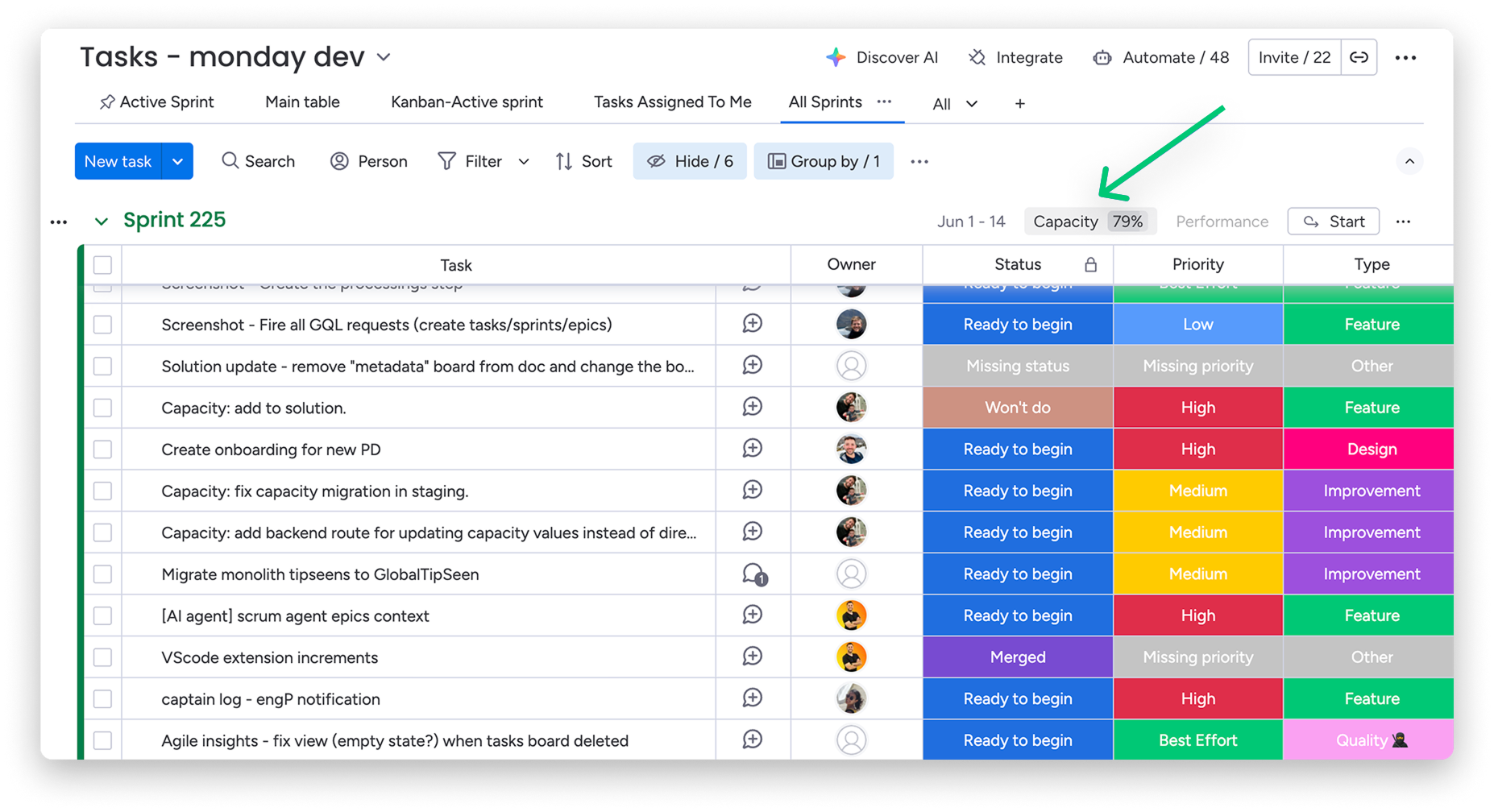Open updates for Migrate monolith tipseens task
This screenshot has height=812, width=1494.
click(x=754, y=574)
